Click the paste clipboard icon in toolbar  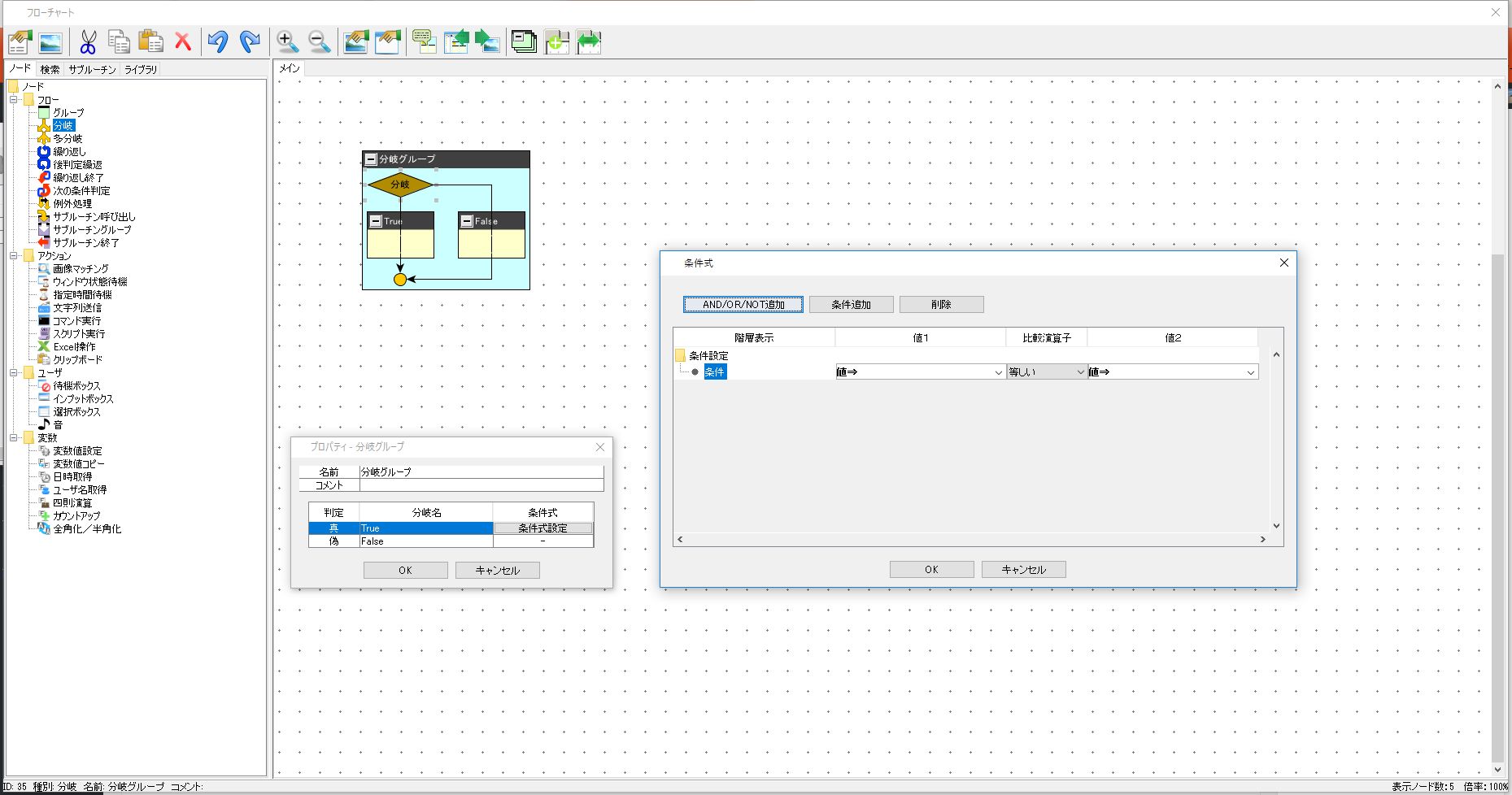[x=151, y=42]
